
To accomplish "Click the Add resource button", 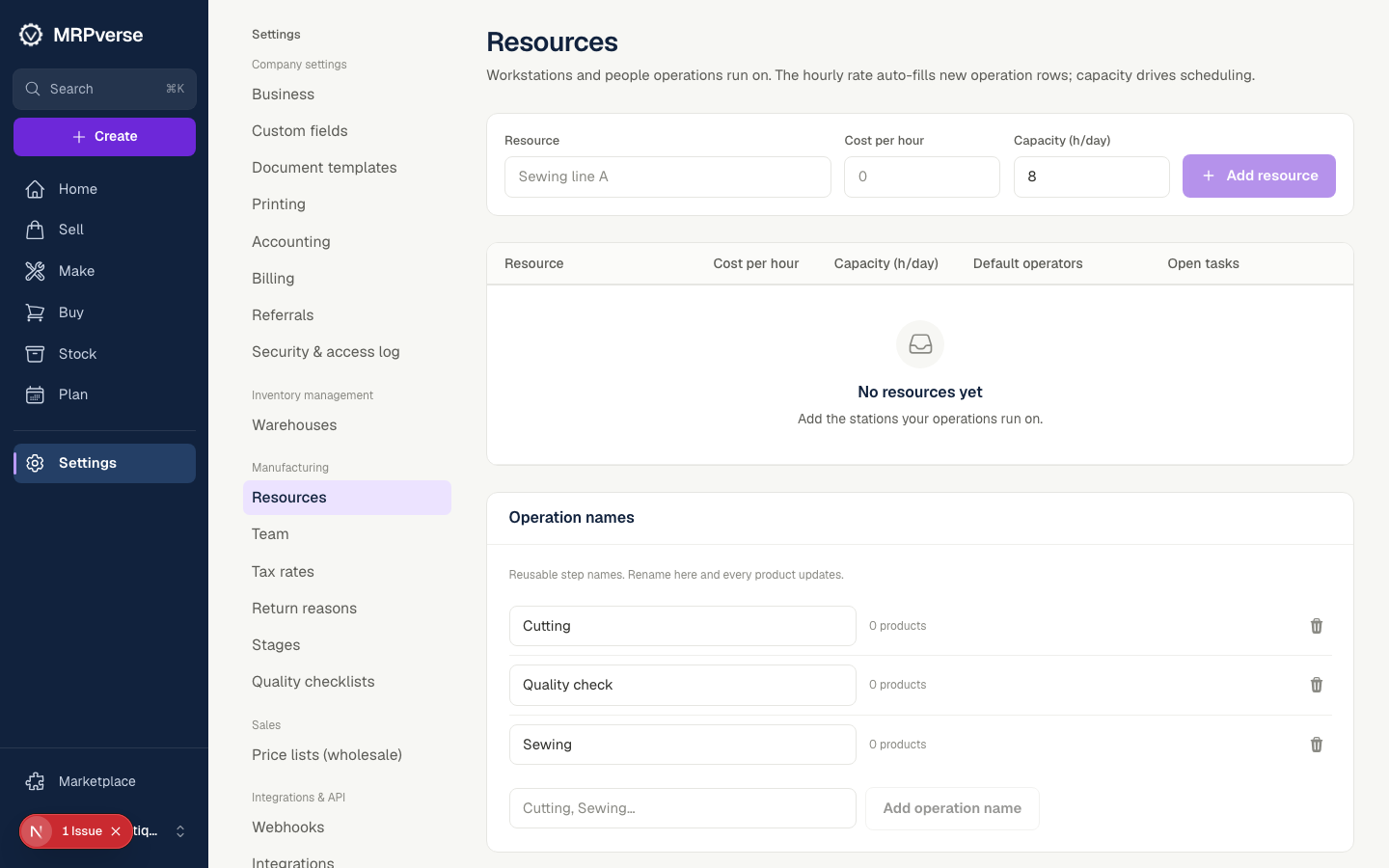I will [x=1259, y=176].
